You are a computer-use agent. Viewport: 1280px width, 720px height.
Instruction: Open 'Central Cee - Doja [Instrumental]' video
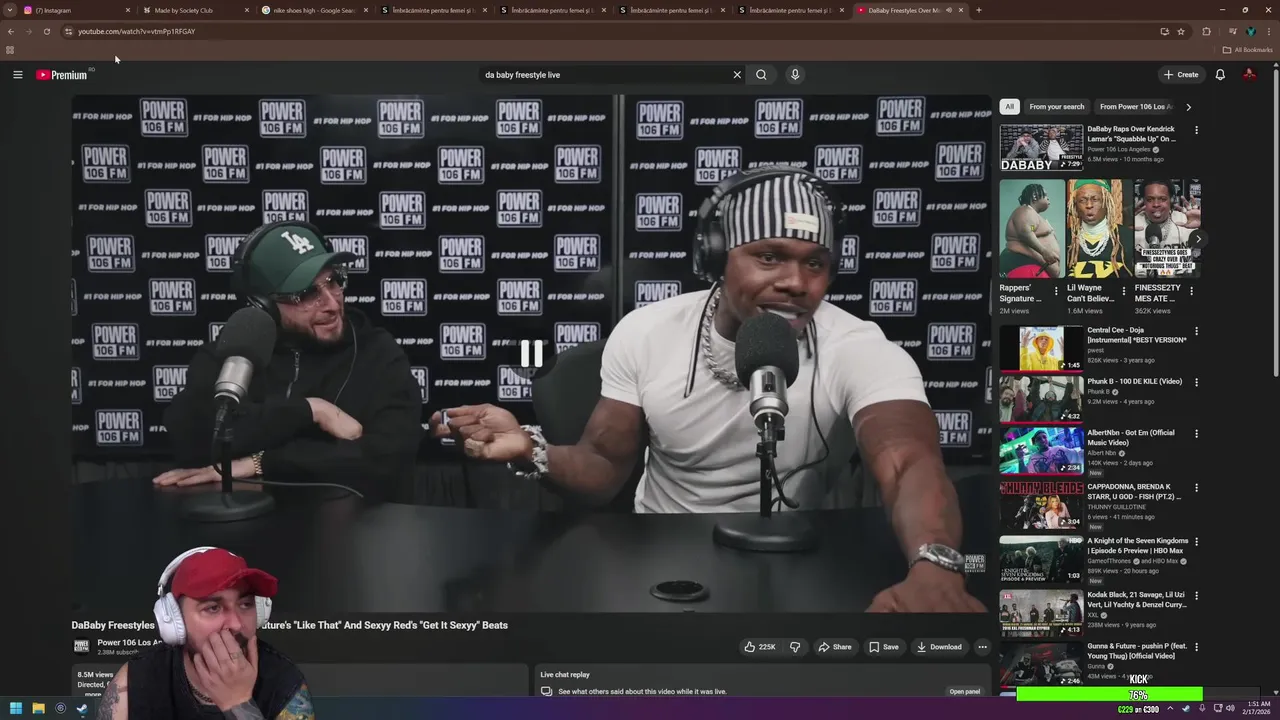tap(1041, 348)
